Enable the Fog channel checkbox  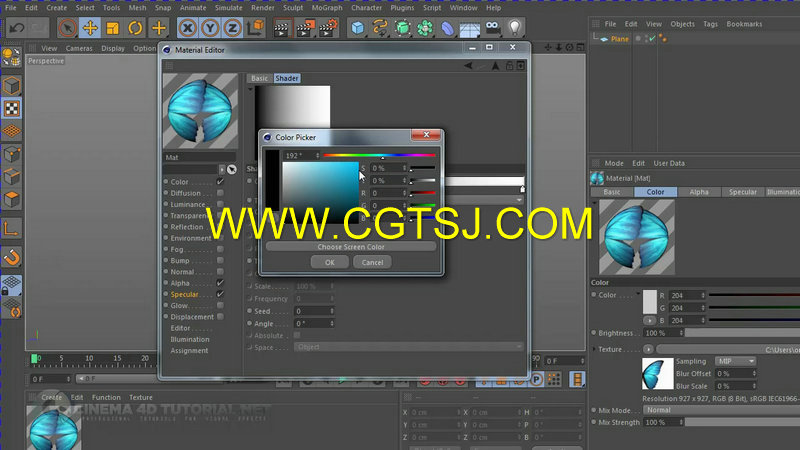[220, 249]
